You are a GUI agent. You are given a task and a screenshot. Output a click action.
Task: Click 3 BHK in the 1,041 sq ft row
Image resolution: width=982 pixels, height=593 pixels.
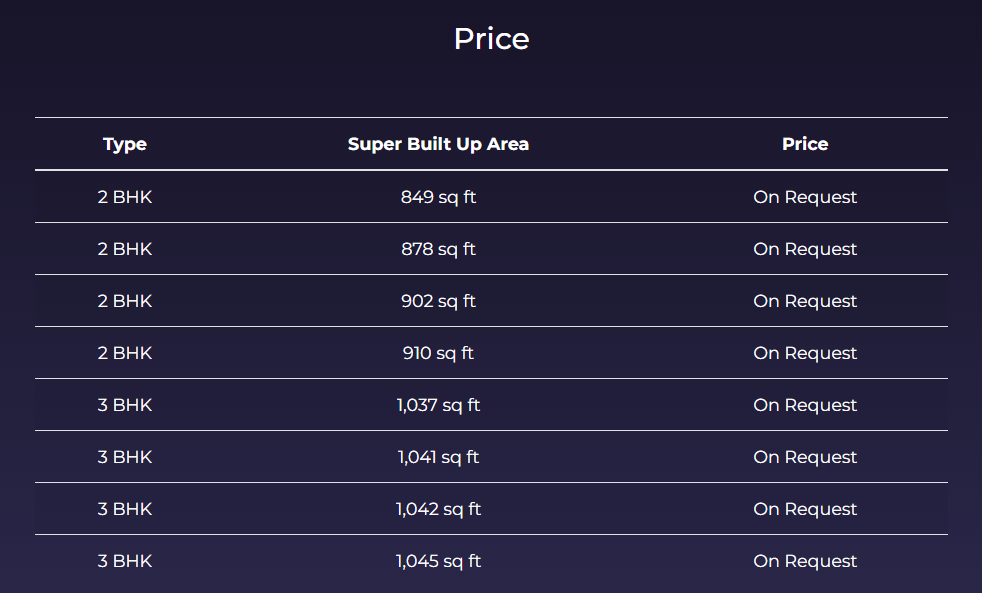click(x=125, y=457)
